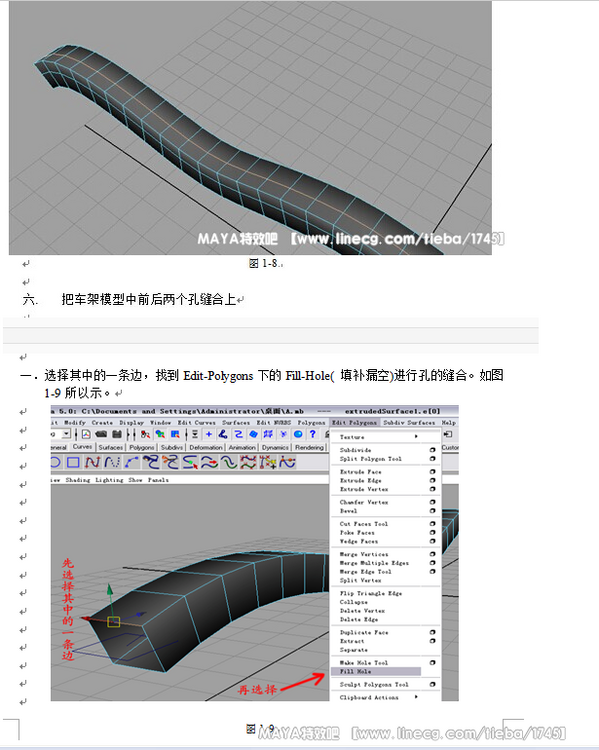Click the clapboard scene icon in status line
This screenshot has width=599, height=750.
(x=101, y=434)
